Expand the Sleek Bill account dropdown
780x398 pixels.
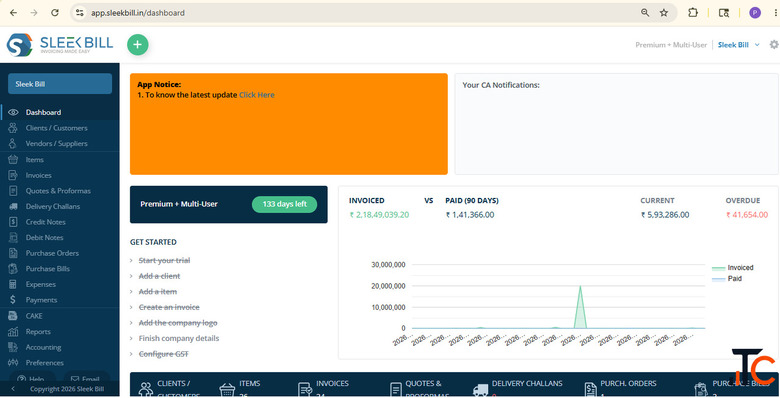click(757, 45)
